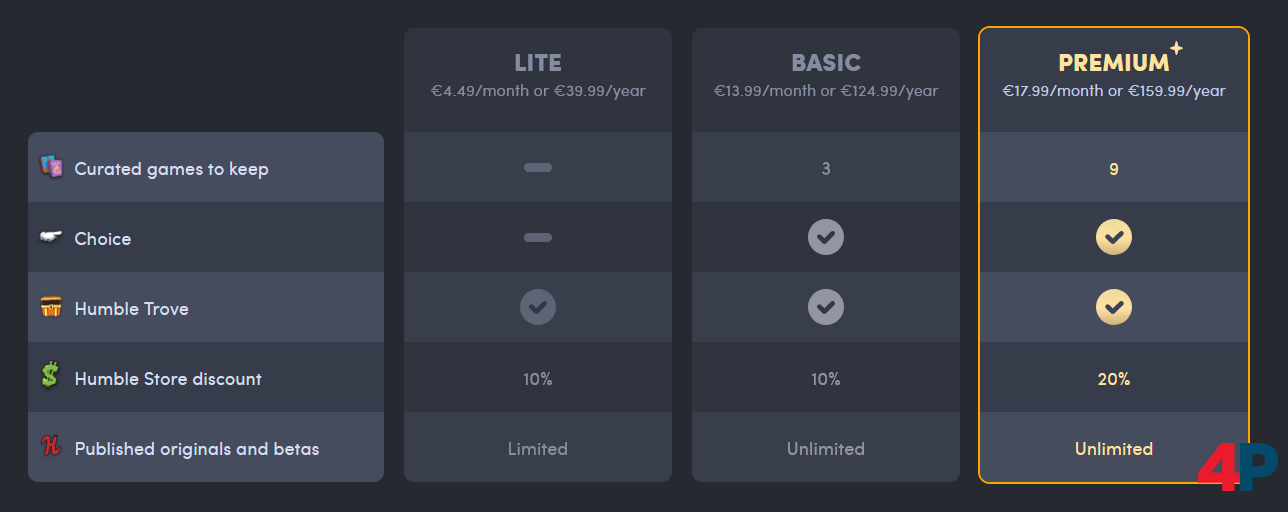Click the sparkle star next to Premium
The image size is (1288, 512).
click(x=1176, y=48)
